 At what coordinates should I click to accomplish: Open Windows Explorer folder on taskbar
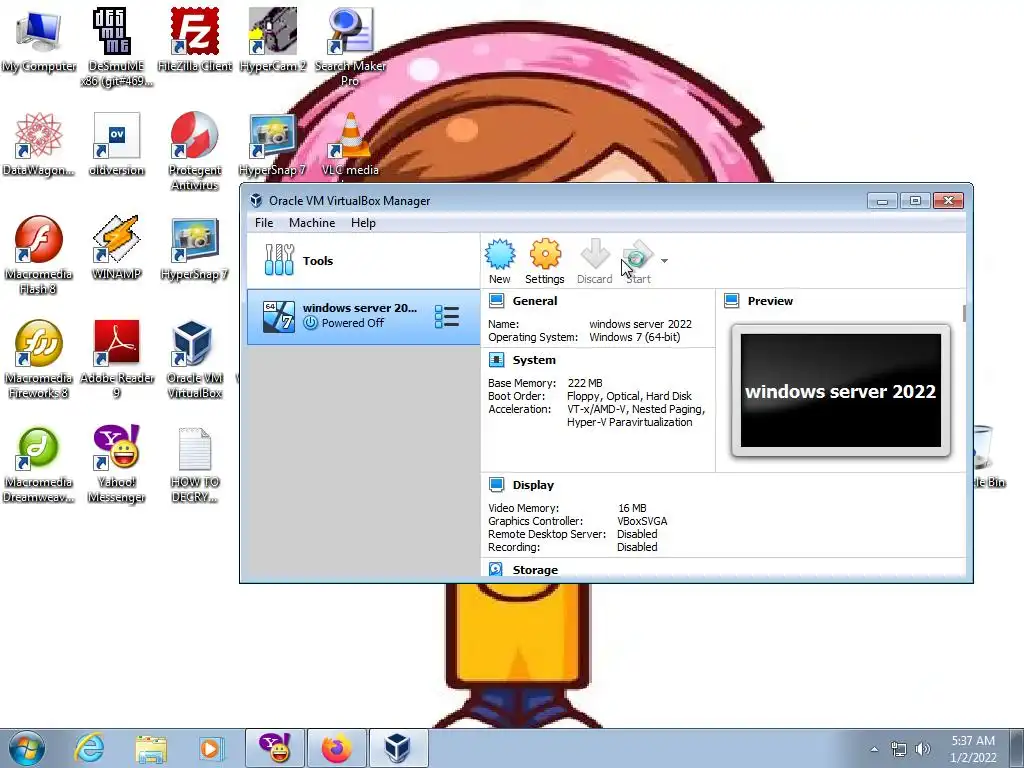coord(151,748)
